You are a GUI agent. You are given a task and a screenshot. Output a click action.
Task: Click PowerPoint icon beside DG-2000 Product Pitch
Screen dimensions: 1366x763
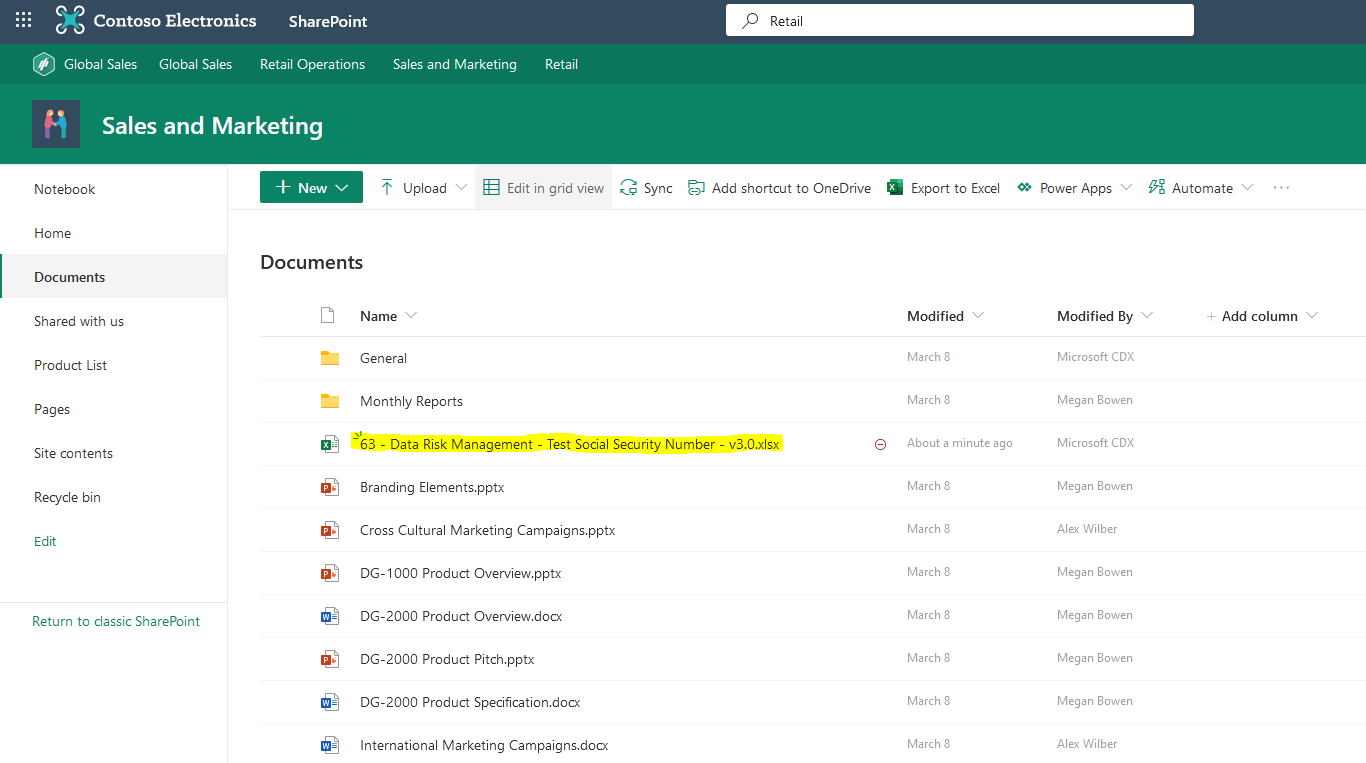(x=330, y=659)
